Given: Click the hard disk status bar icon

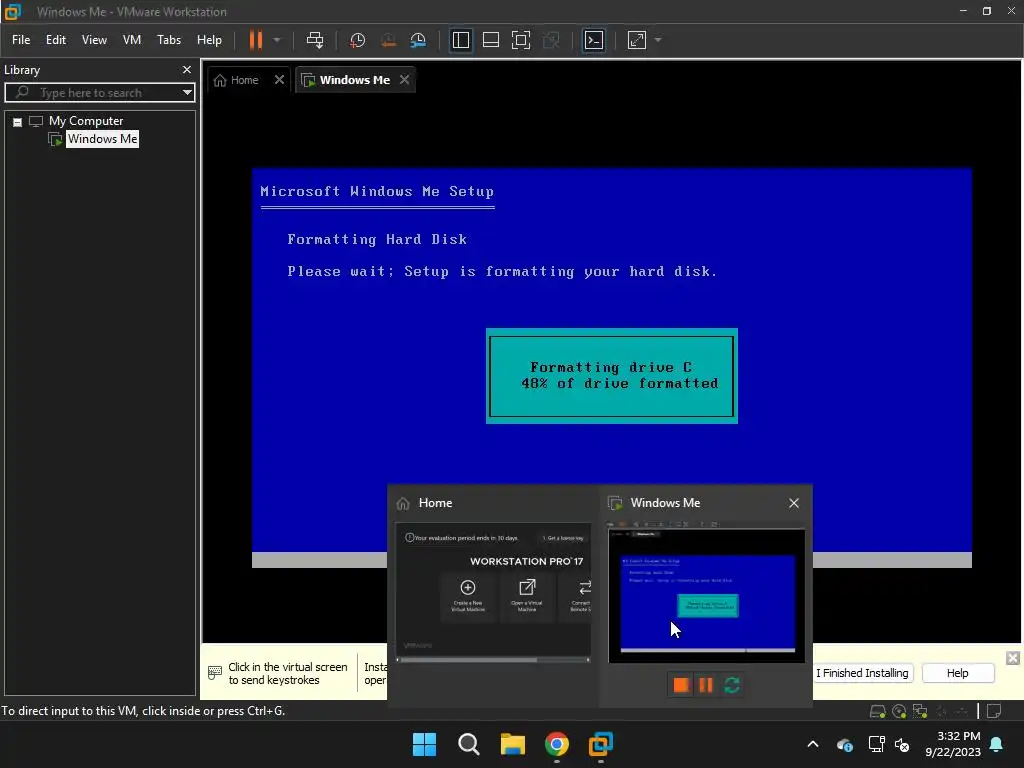Looking at the screenshot, I should tap(878, 711).
